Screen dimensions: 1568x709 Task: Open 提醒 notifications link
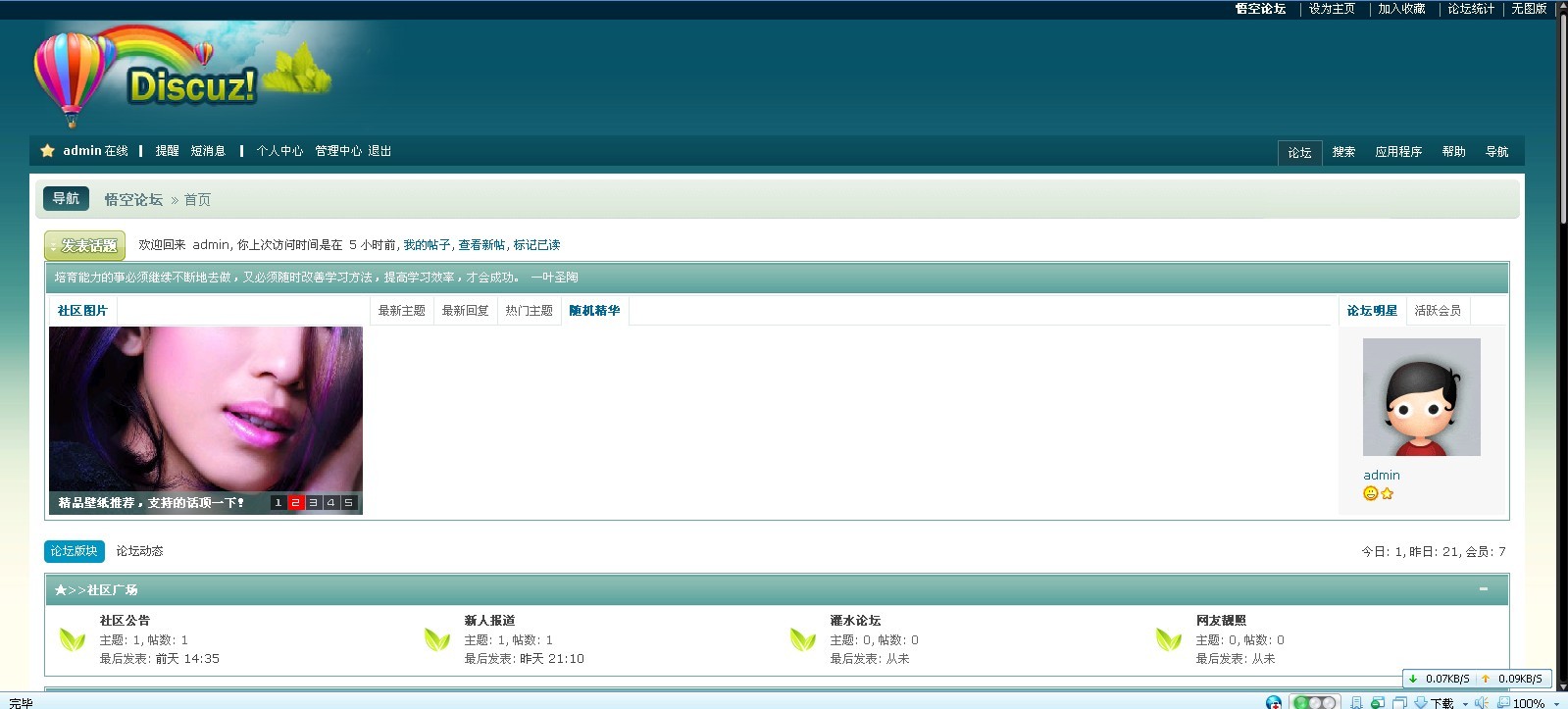[x=167, y=151]
